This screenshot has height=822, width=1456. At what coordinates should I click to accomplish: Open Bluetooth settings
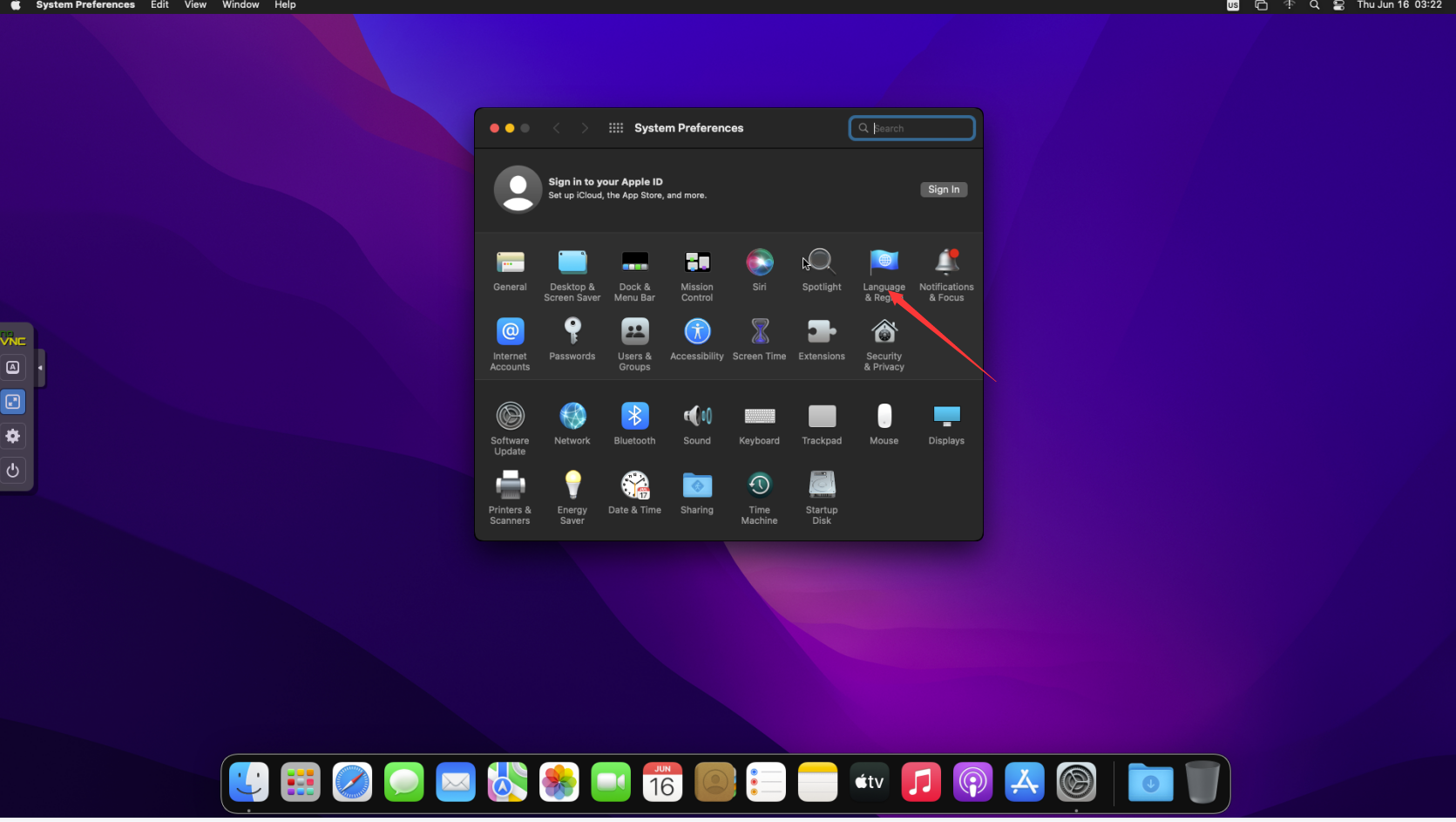634,425
